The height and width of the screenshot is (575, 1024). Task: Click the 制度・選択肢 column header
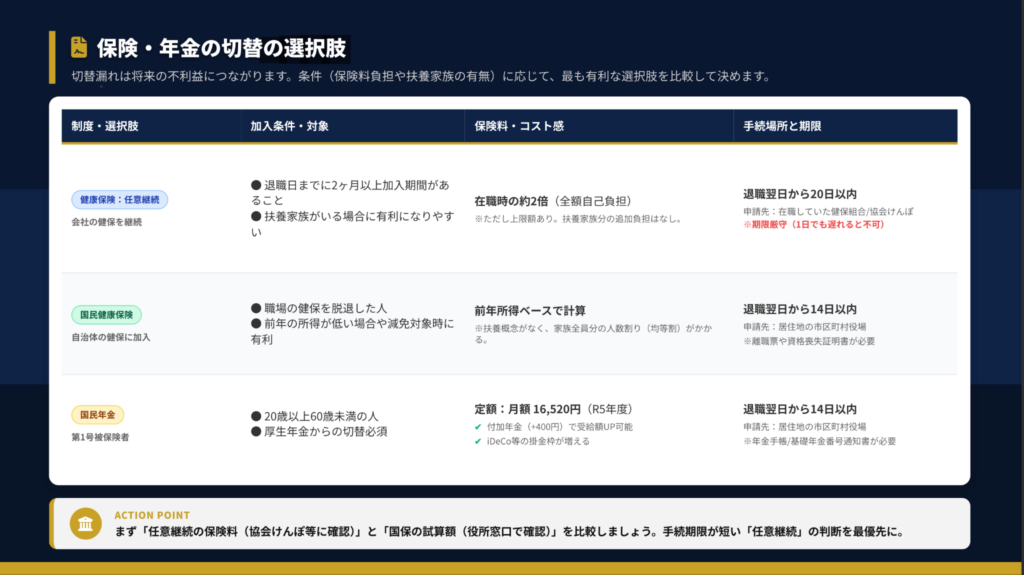[105, 127]
